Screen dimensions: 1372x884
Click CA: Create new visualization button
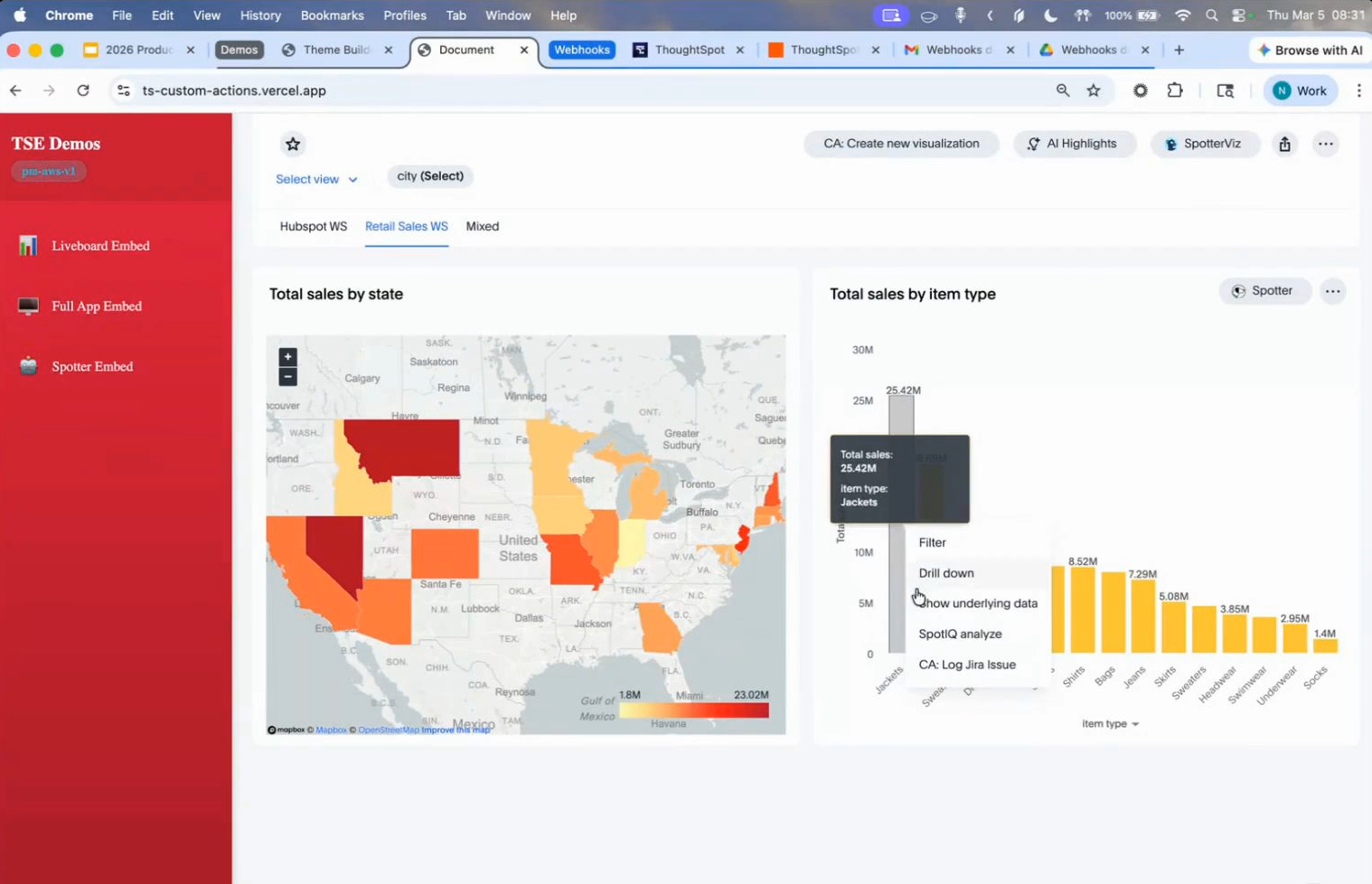[x=900, y=144]
